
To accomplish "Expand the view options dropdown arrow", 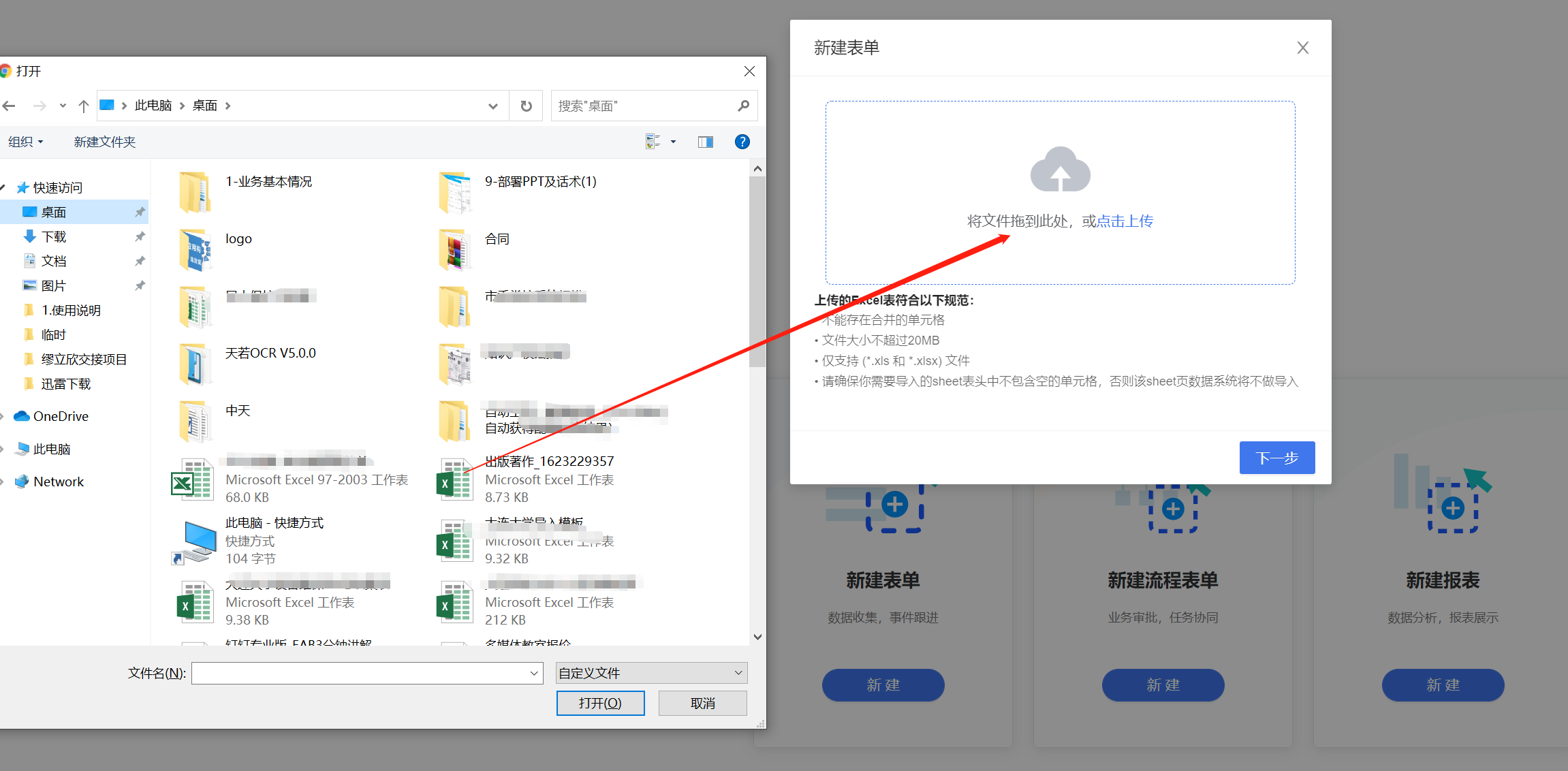I will (x=673, y=142).
